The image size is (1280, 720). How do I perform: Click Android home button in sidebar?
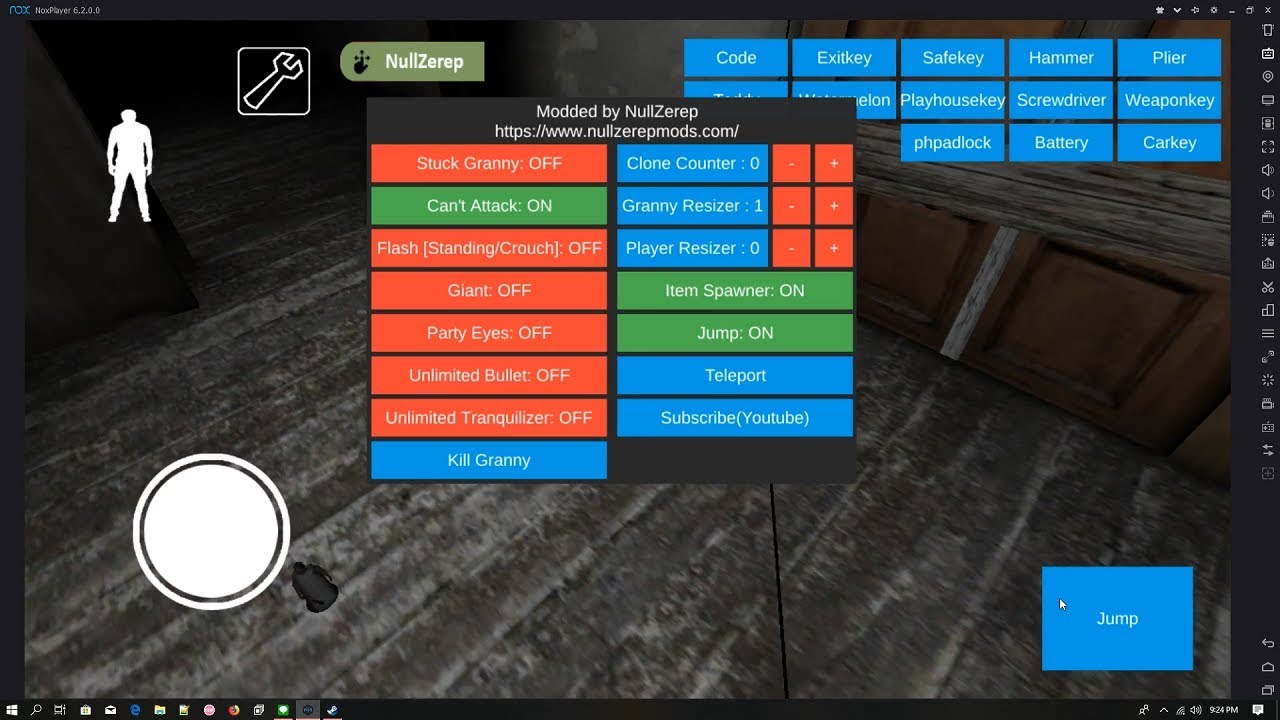coord(1268,667)
